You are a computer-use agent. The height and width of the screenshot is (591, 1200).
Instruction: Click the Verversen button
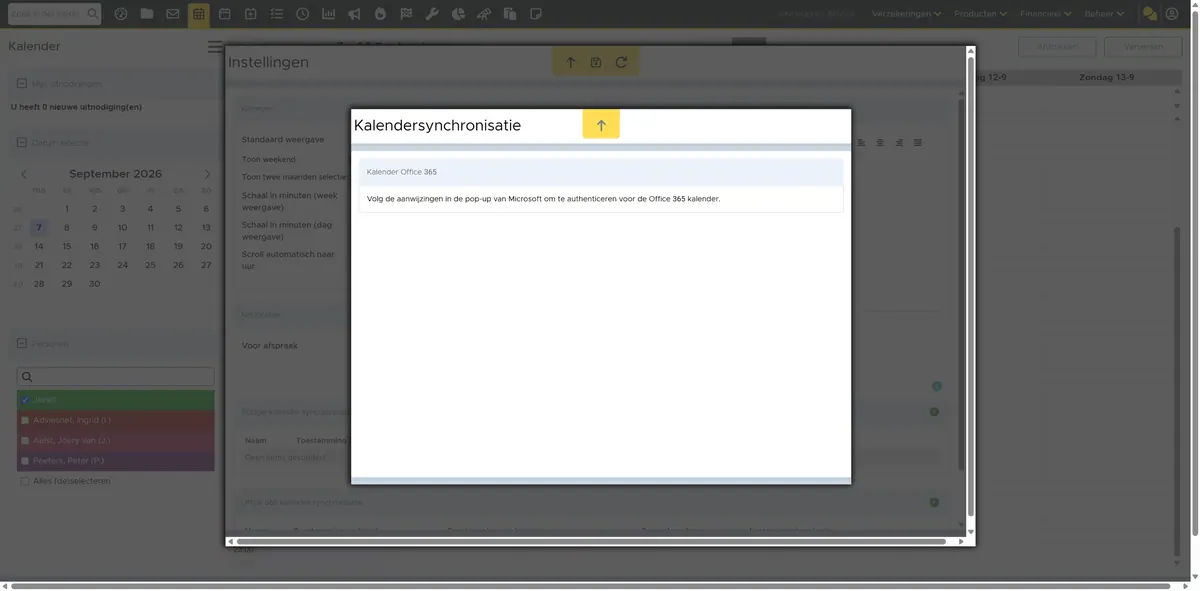coord(1144,47)
